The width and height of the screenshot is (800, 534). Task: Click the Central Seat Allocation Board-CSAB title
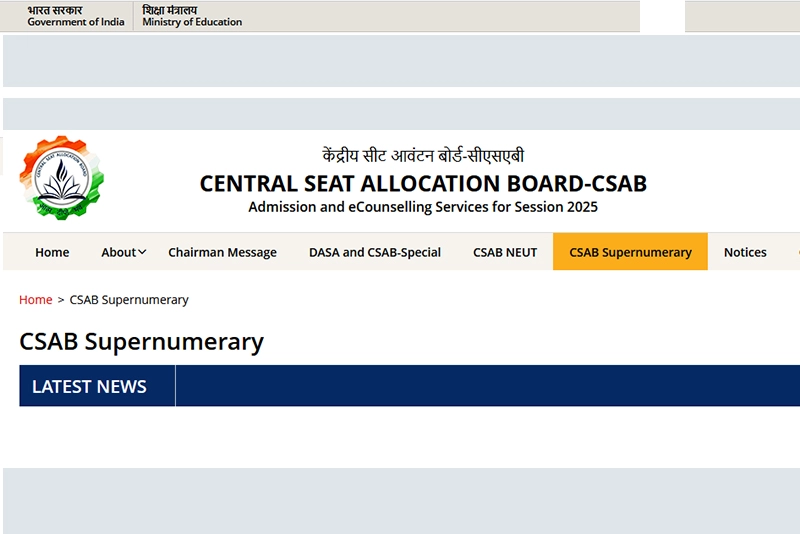[423, 184]
